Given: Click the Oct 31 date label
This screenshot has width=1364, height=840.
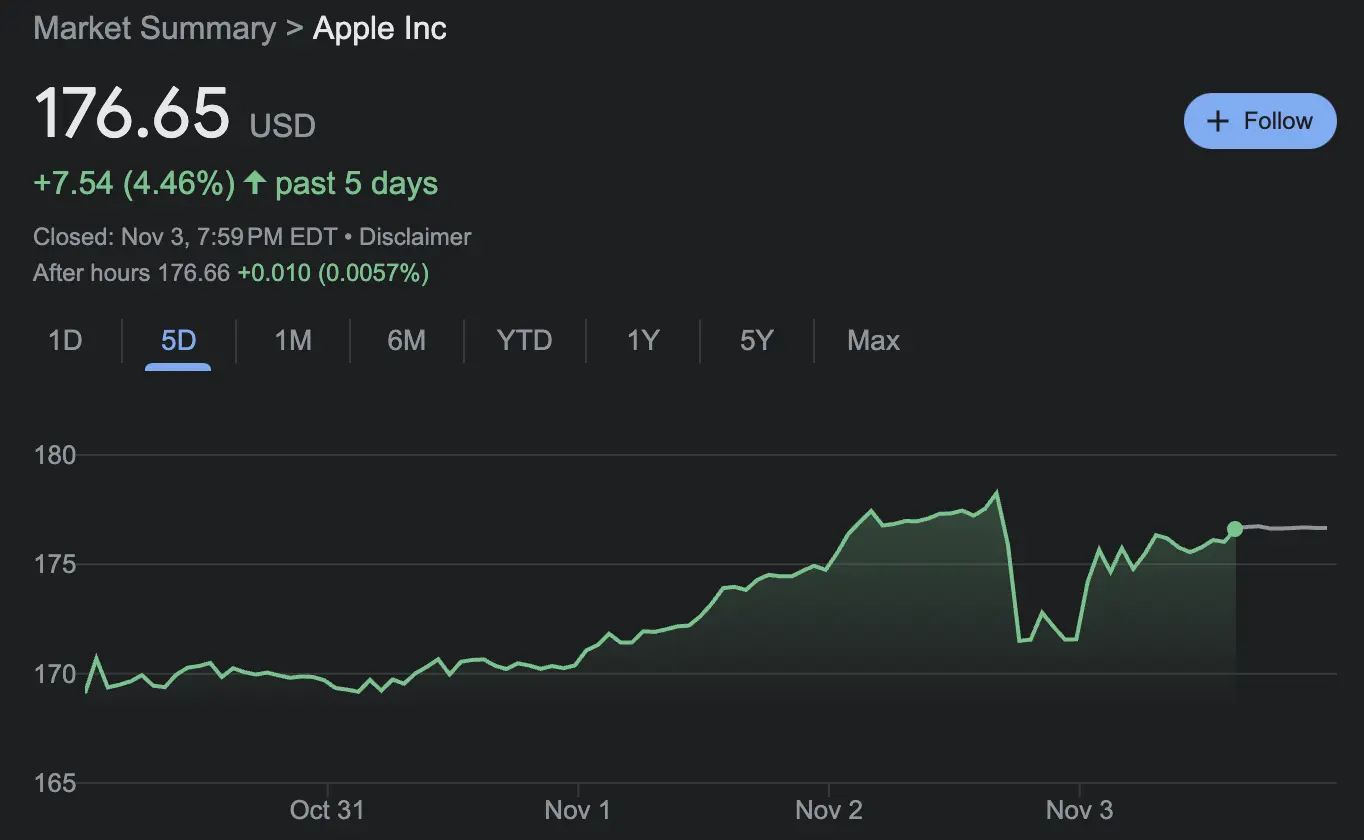Looking at the screenshot, I should click(x=326, y=809).
